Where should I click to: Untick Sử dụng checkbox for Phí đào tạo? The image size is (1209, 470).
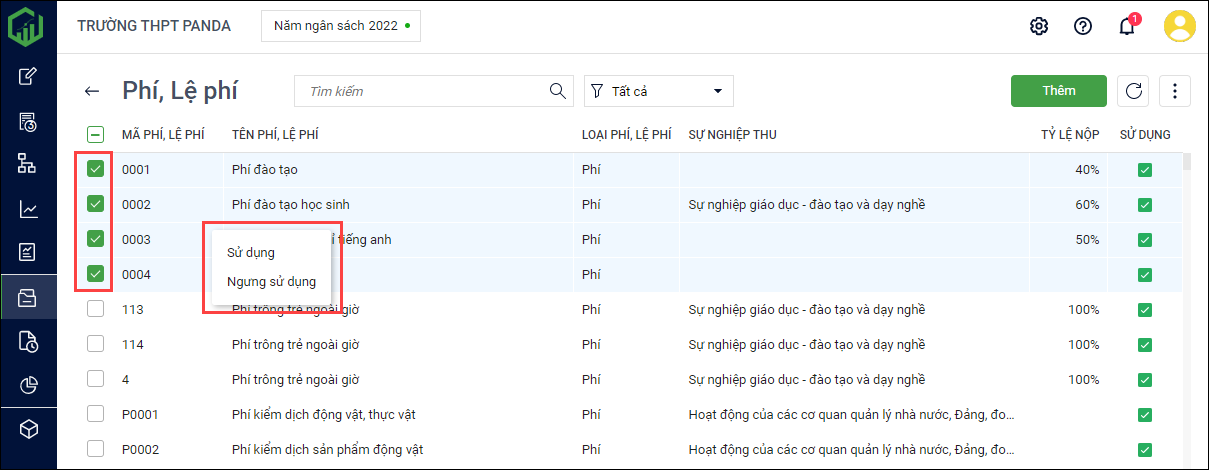[x=1144, y=170]
